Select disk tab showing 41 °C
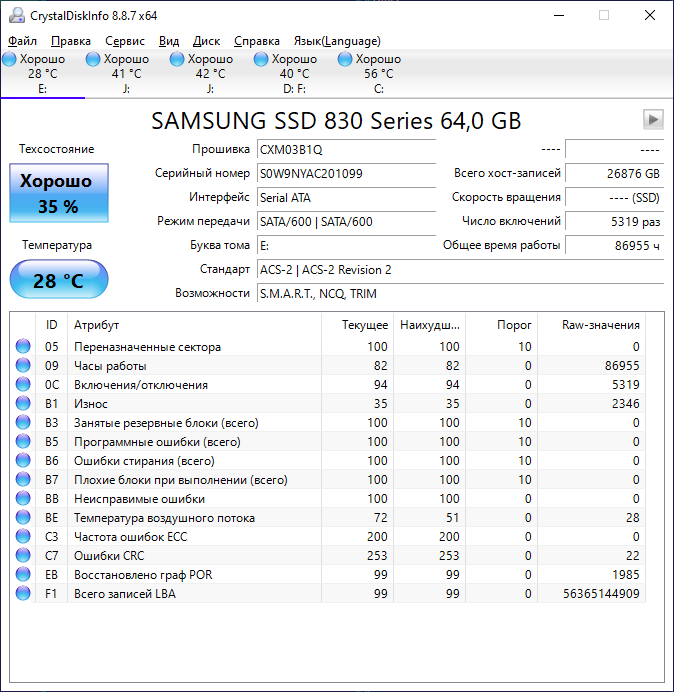This screenshot has width=674, height=692. coord(126,73)
